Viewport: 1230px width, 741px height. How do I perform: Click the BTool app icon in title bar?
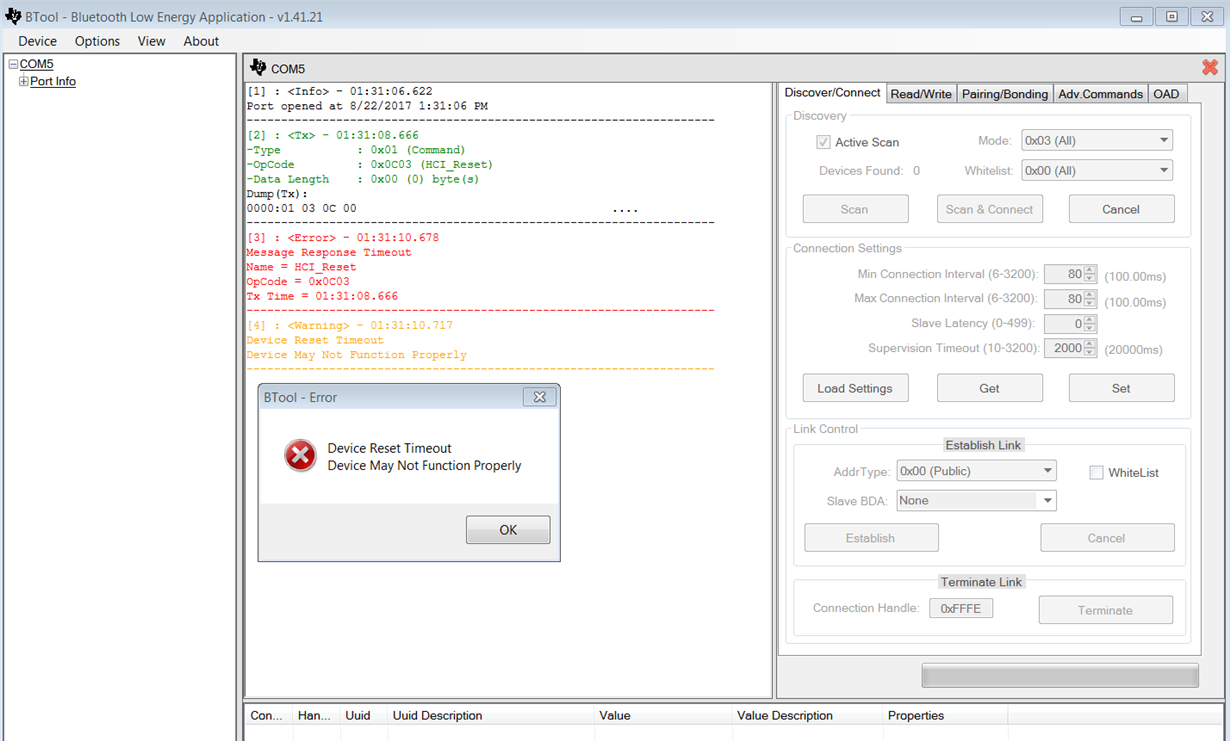13,16
